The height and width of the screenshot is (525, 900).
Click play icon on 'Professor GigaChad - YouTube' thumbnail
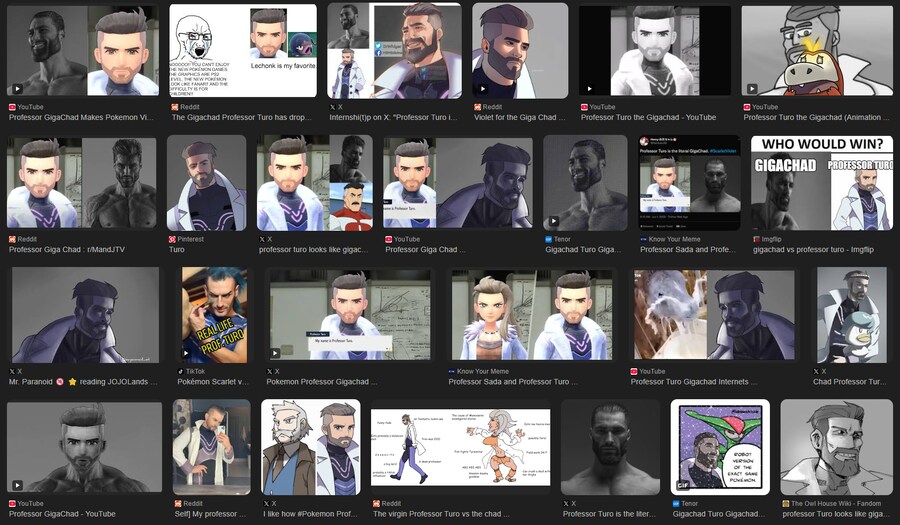coord(18,485)
